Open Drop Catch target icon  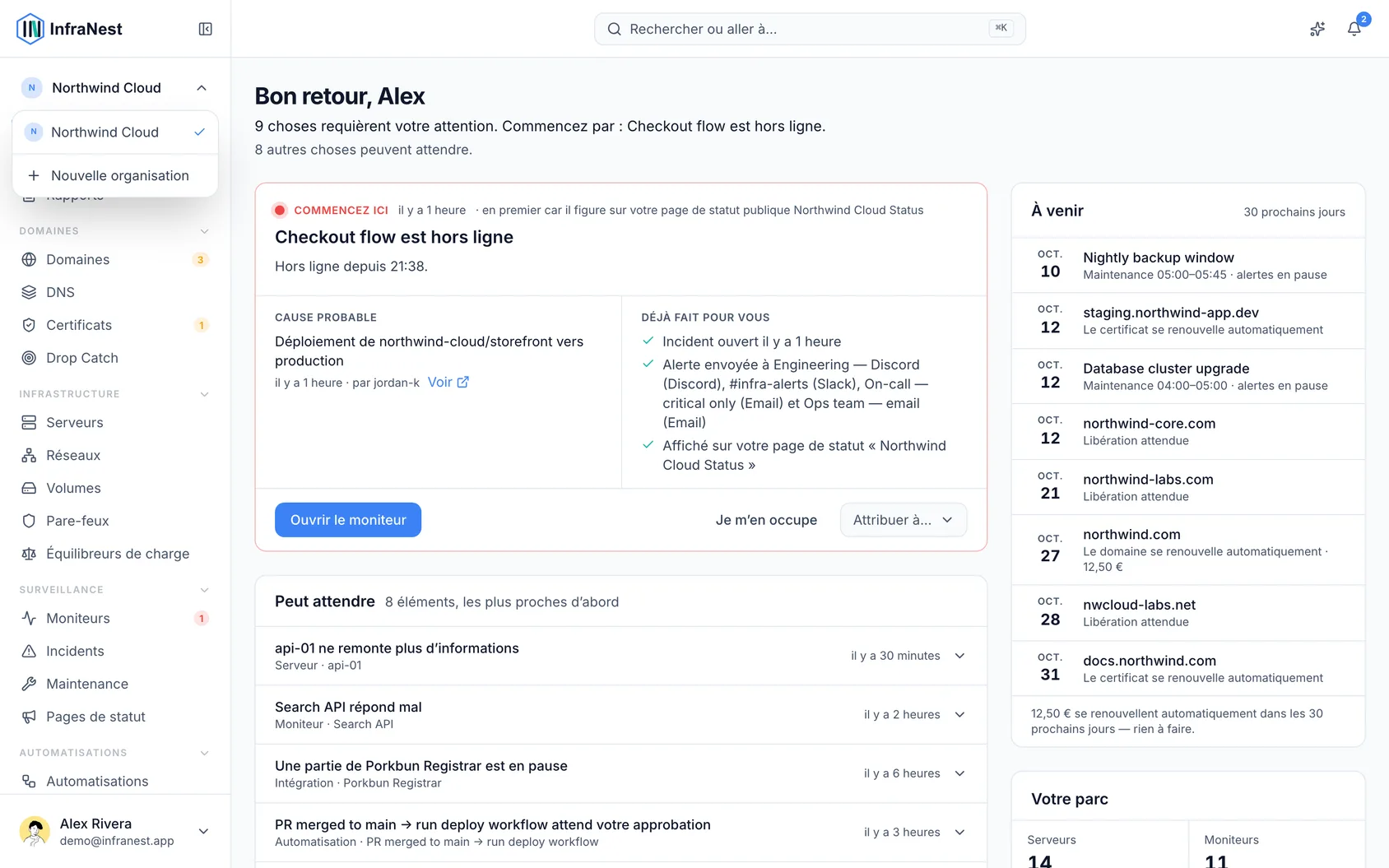[29, 358]
